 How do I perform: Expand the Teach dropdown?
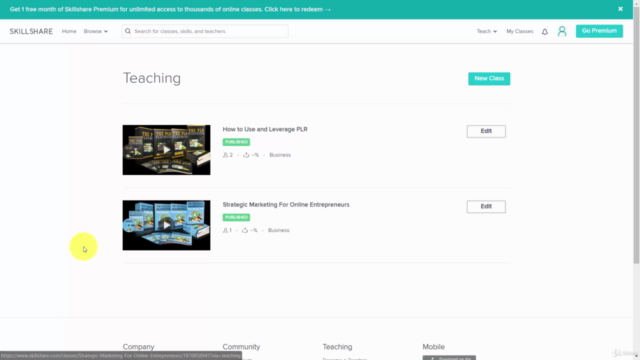click(x=487, y=31)
